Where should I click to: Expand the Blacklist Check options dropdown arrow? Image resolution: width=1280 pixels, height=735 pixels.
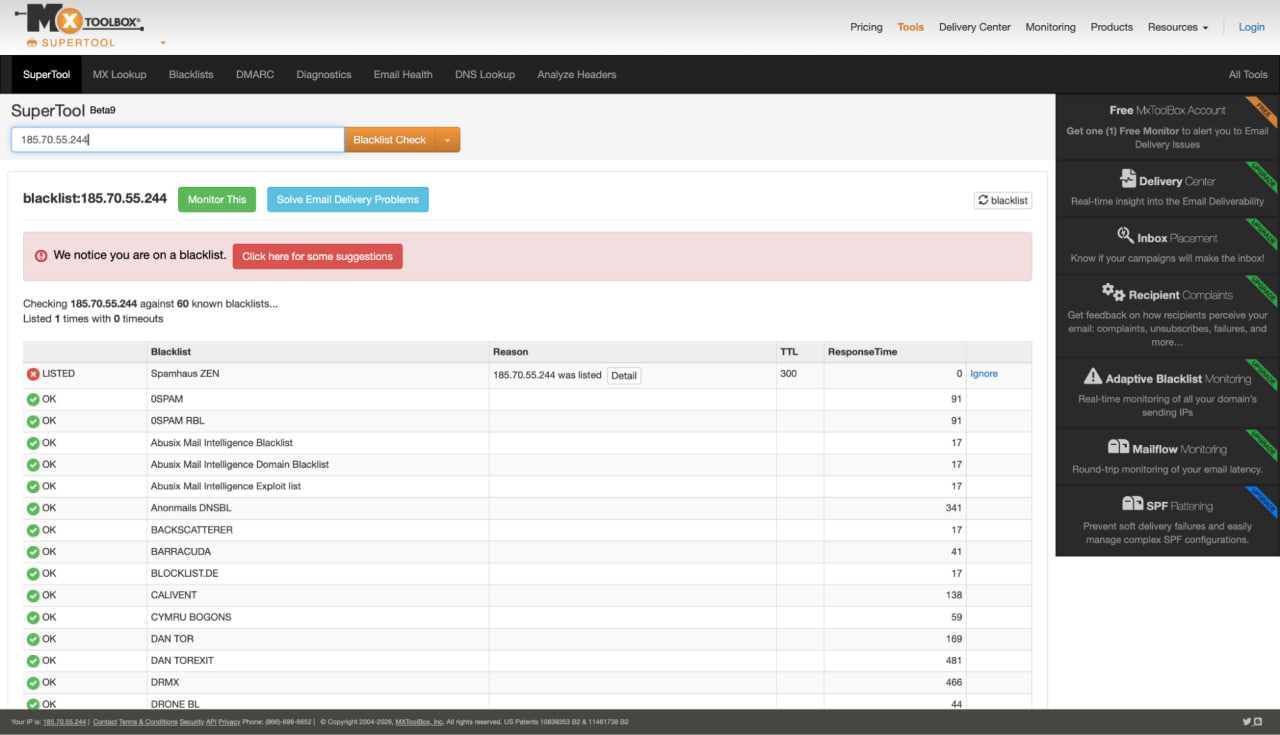[x=448, y=140]
